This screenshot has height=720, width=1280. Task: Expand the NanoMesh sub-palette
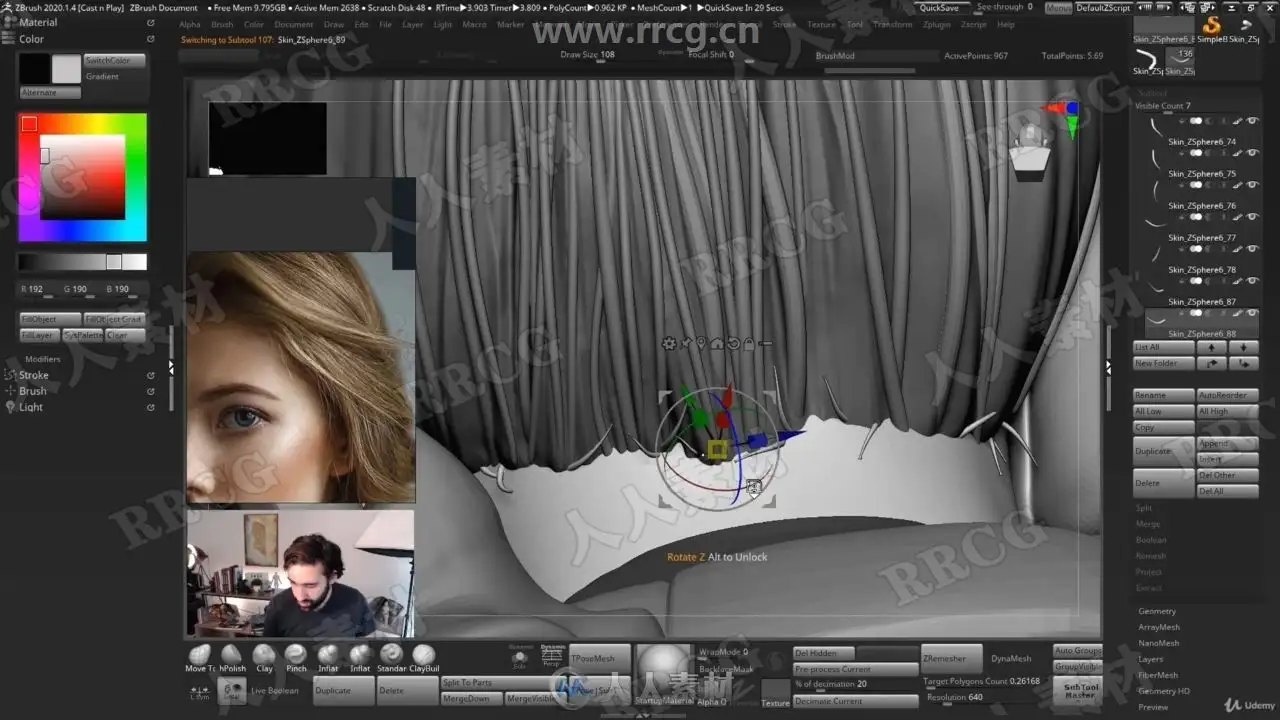point(1158,643)
